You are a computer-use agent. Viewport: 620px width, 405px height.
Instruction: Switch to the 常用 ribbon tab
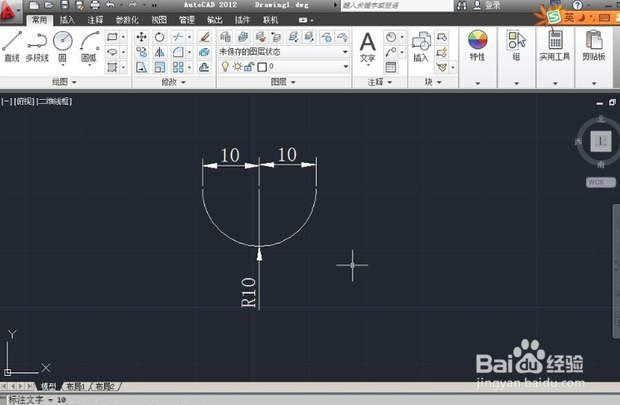point(39,20)
